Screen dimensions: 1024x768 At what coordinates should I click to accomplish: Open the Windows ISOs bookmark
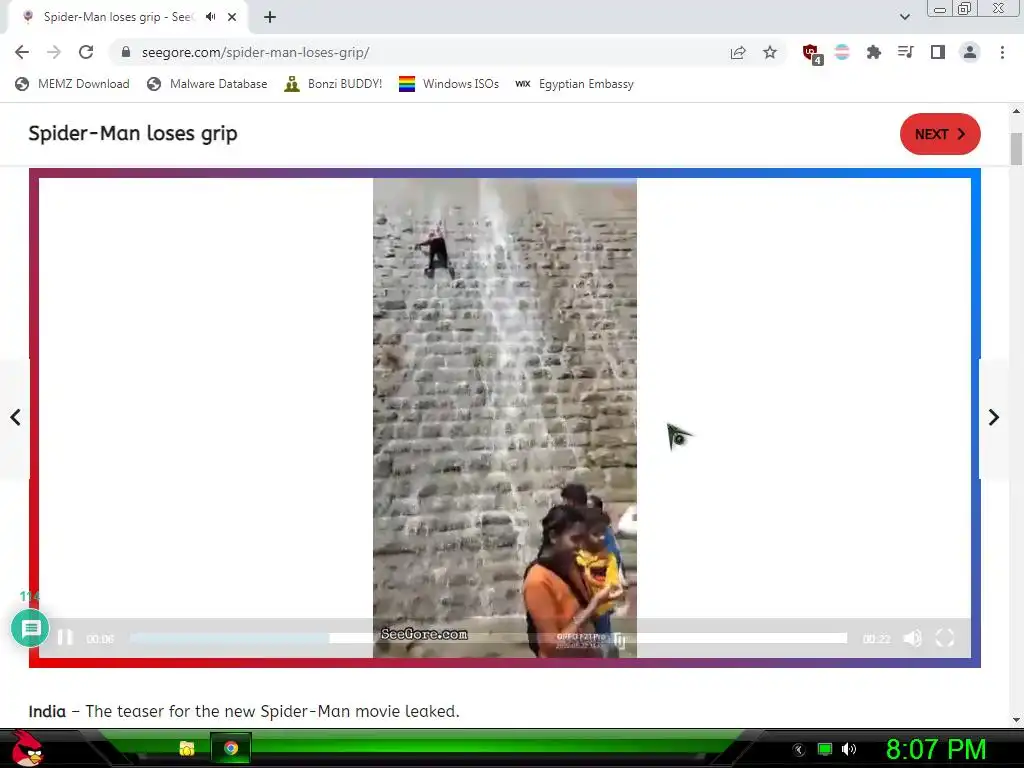tap(449, 84)
